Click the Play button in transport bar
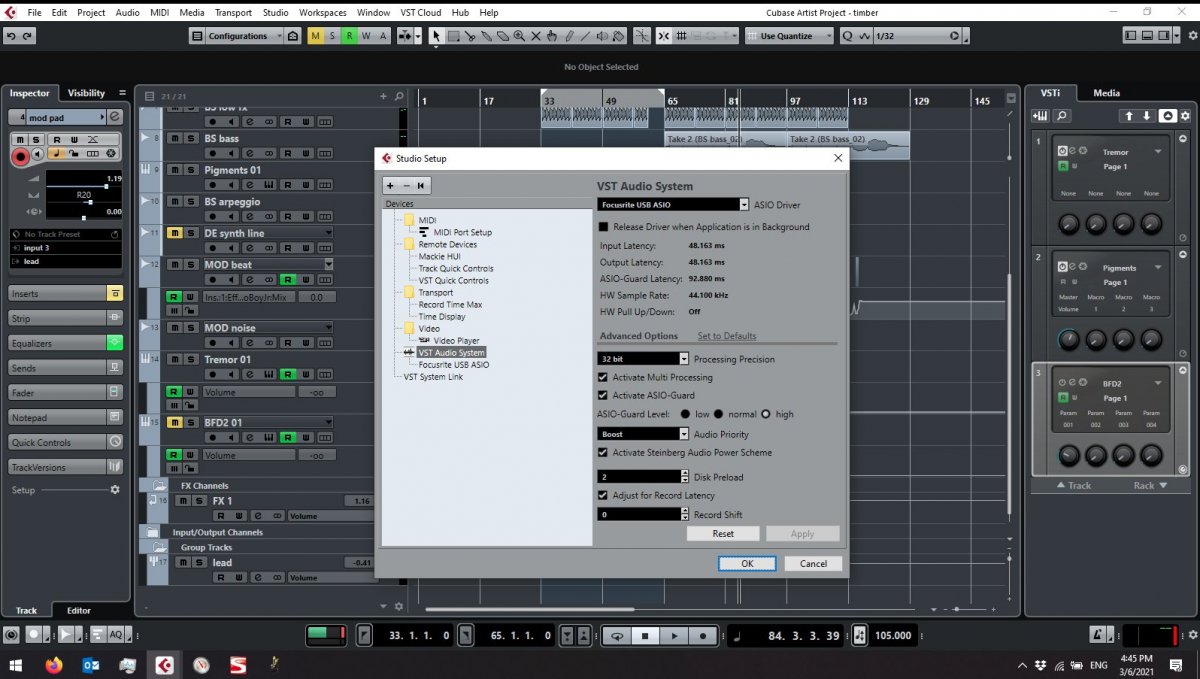Image resolution: width=1200 pixels, height=679 pixels. [674, 635]
